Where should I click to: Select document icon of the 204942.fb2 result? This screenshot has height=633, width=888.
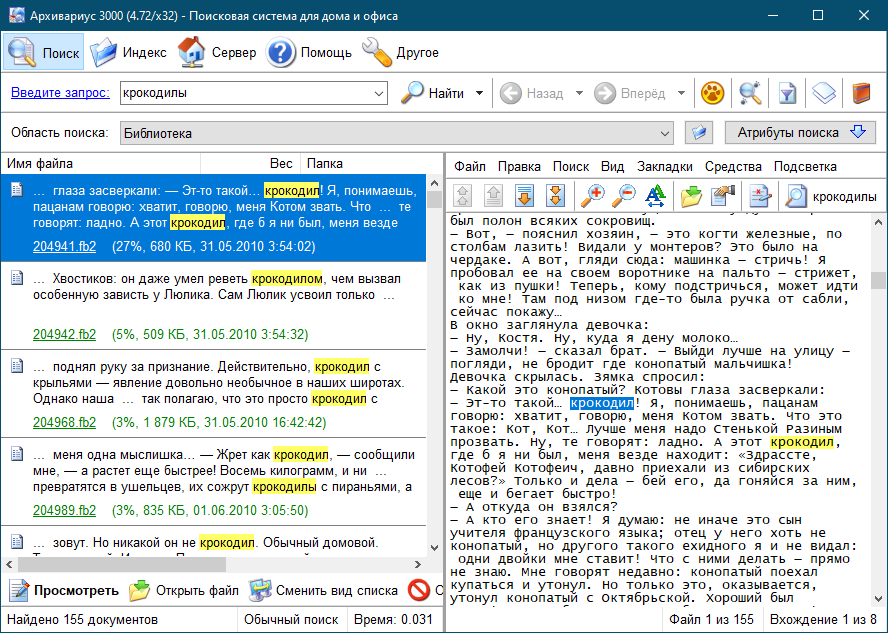click(17, 278)
